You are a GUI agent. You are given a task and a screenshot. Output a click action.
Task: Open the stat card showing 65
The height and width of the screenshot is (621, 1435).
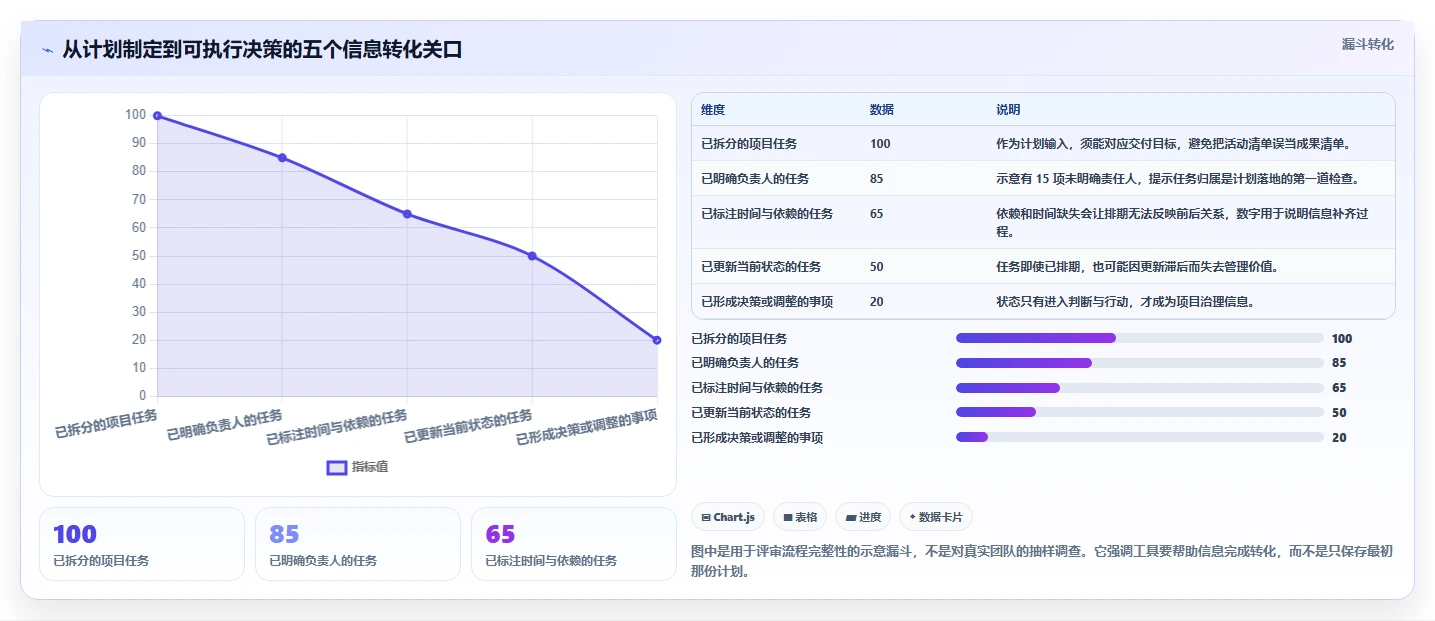pos(574,544)
